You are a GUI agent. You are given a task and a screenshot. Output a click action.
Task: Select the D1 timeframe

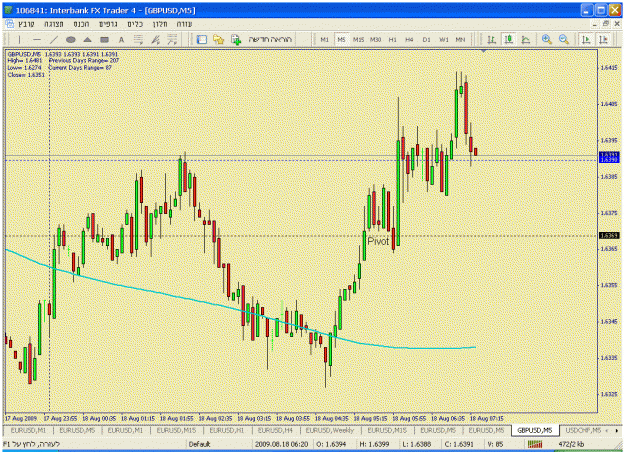pyautogui.click(x=426, y=39)
